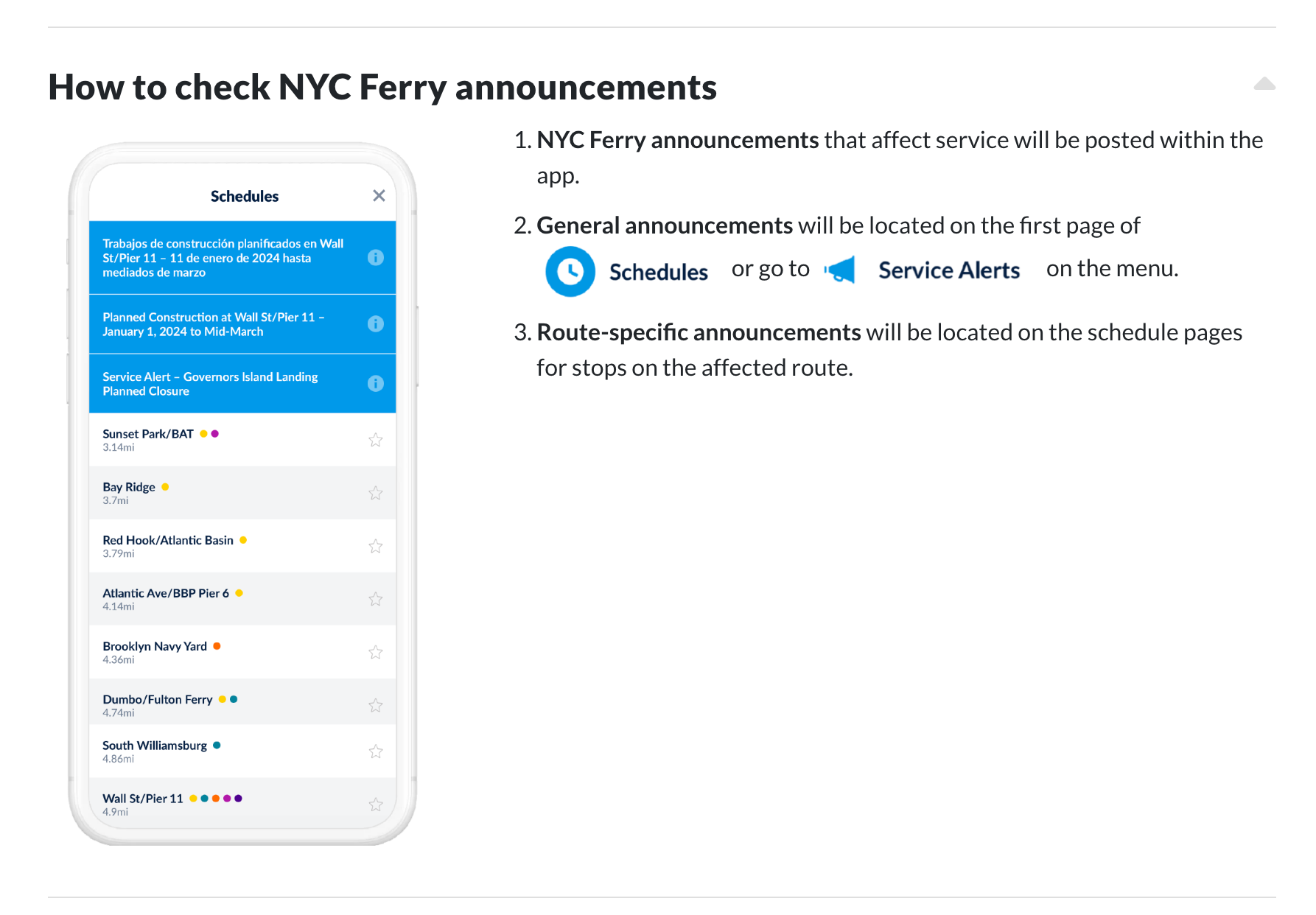The width and height of the screenshot is (1316, 915).
Task: Star the Wall St/Pier 11 stop
Action: pyautogui.click(x=376, y=804)
